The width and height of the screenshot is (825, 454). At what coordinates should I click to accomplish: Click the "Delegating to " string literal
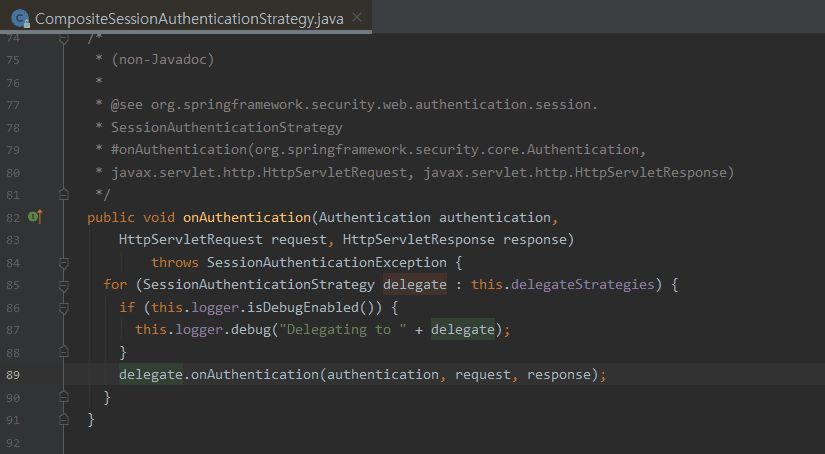click(326, 330)
